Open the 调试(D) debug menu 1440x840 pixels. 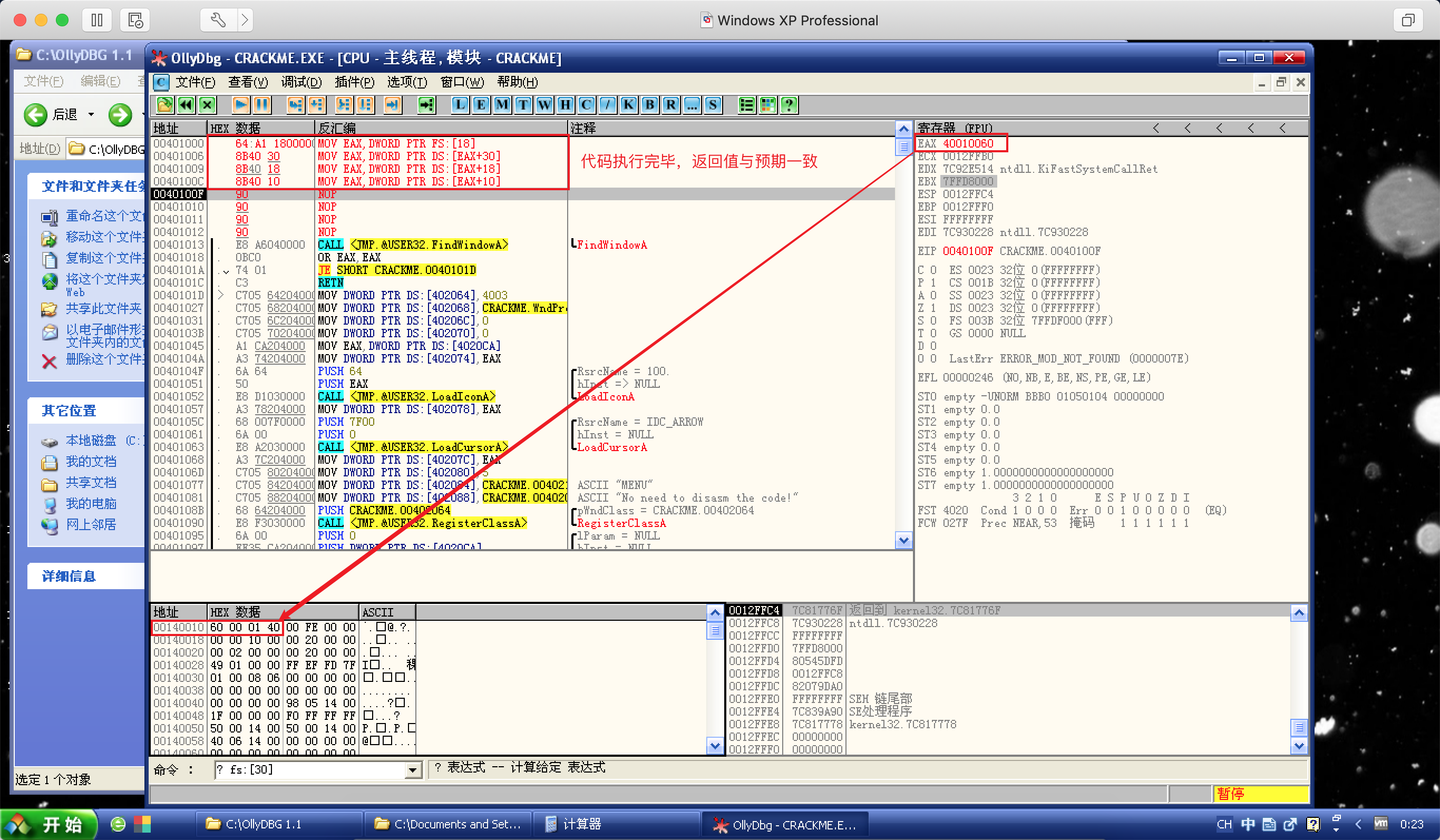[301, 82]
